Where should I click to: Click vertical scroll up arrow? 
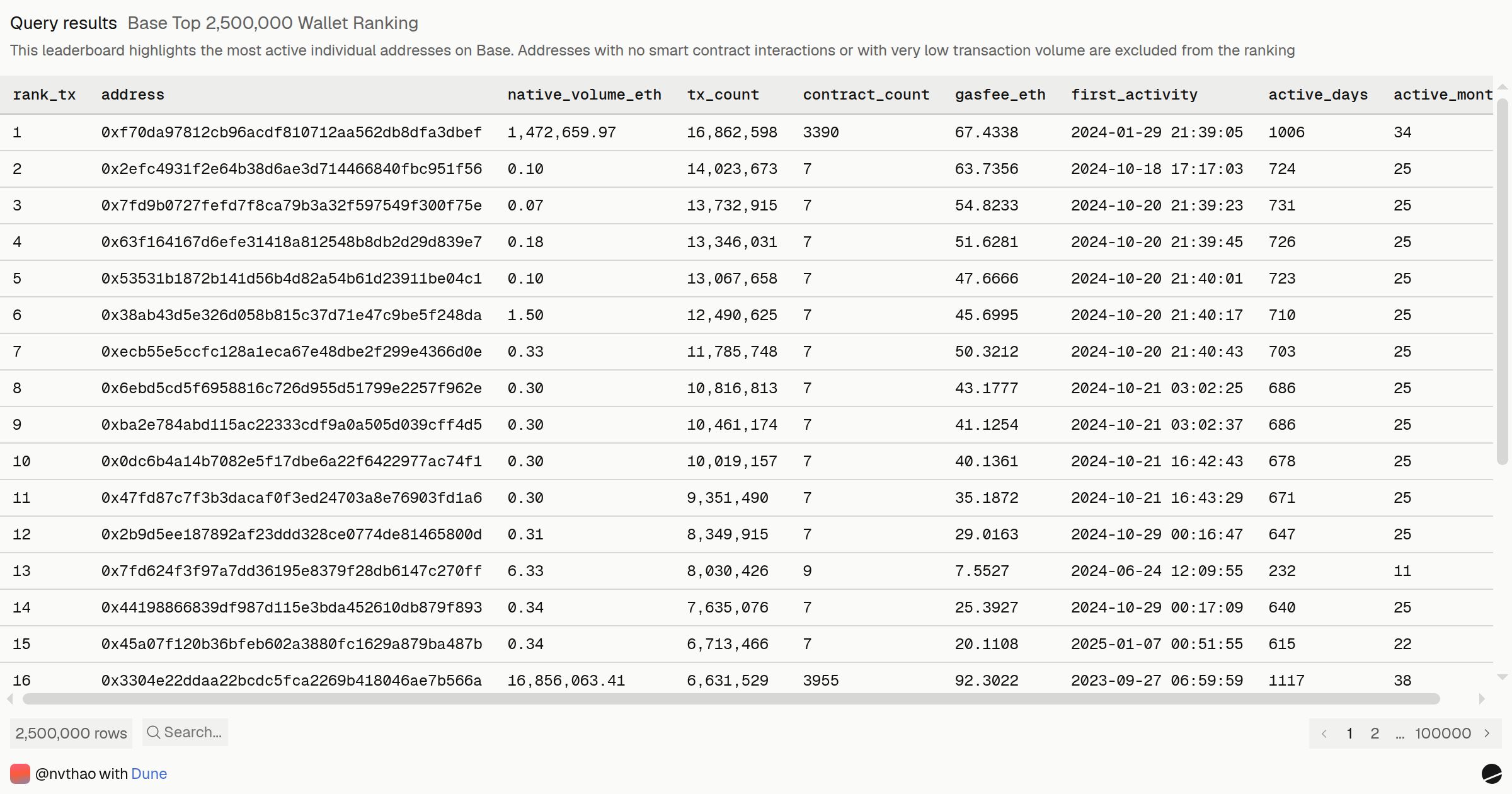[x=1502, y=87]
